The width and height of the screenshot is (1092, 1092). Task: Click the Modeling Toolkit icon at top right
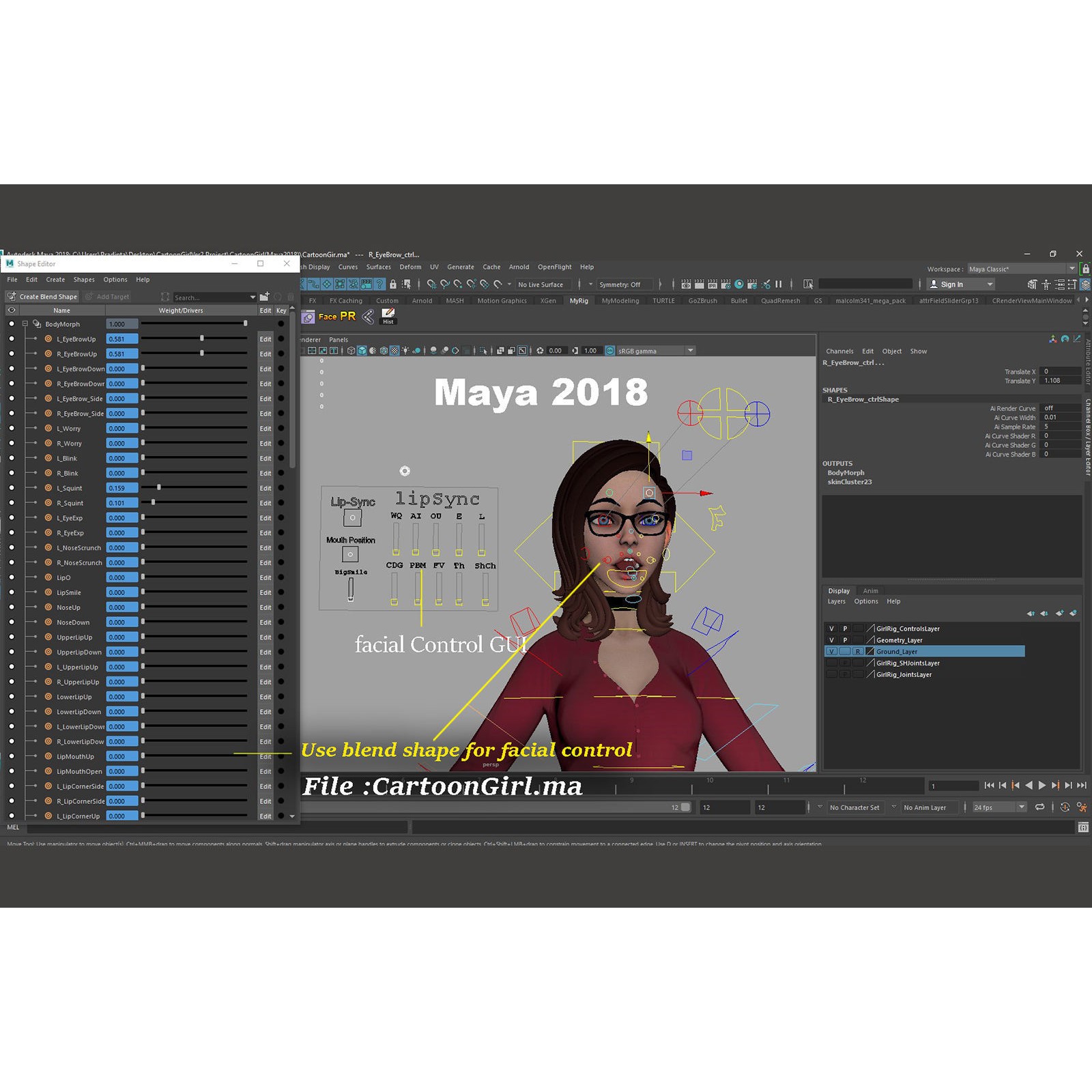tap(1032, 284)
